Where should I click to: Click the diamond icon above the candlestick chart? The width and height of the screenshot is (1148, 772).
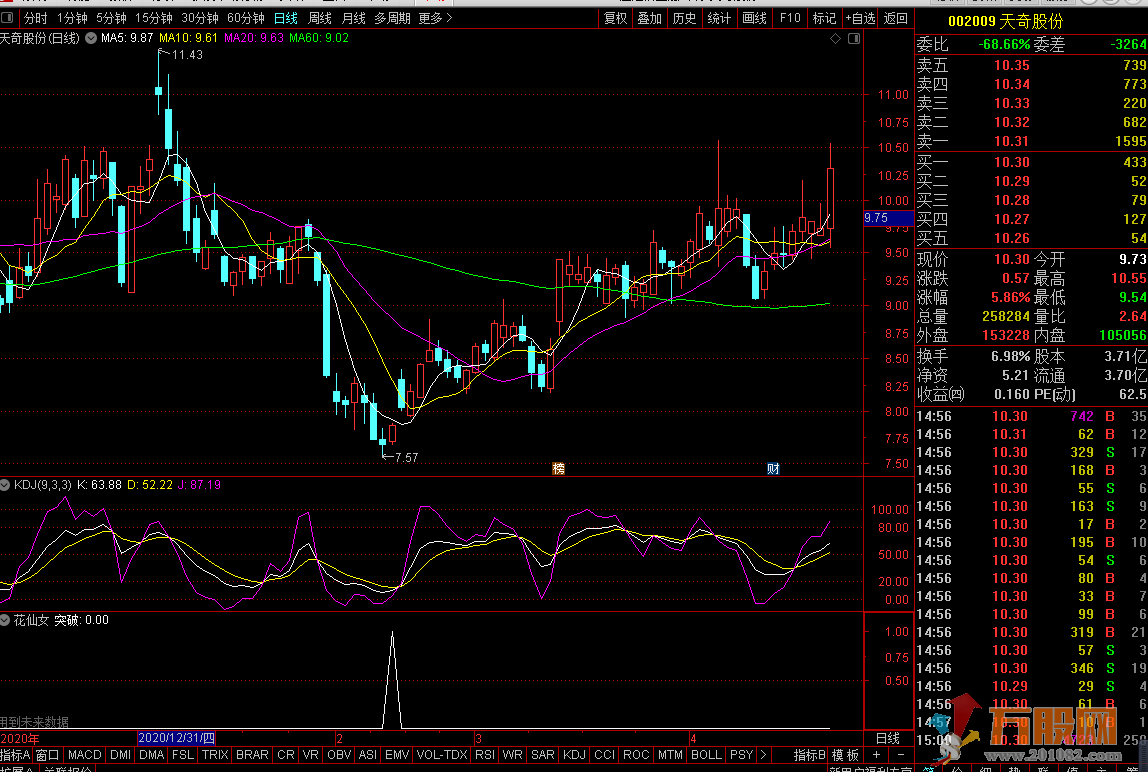point(835,38)
